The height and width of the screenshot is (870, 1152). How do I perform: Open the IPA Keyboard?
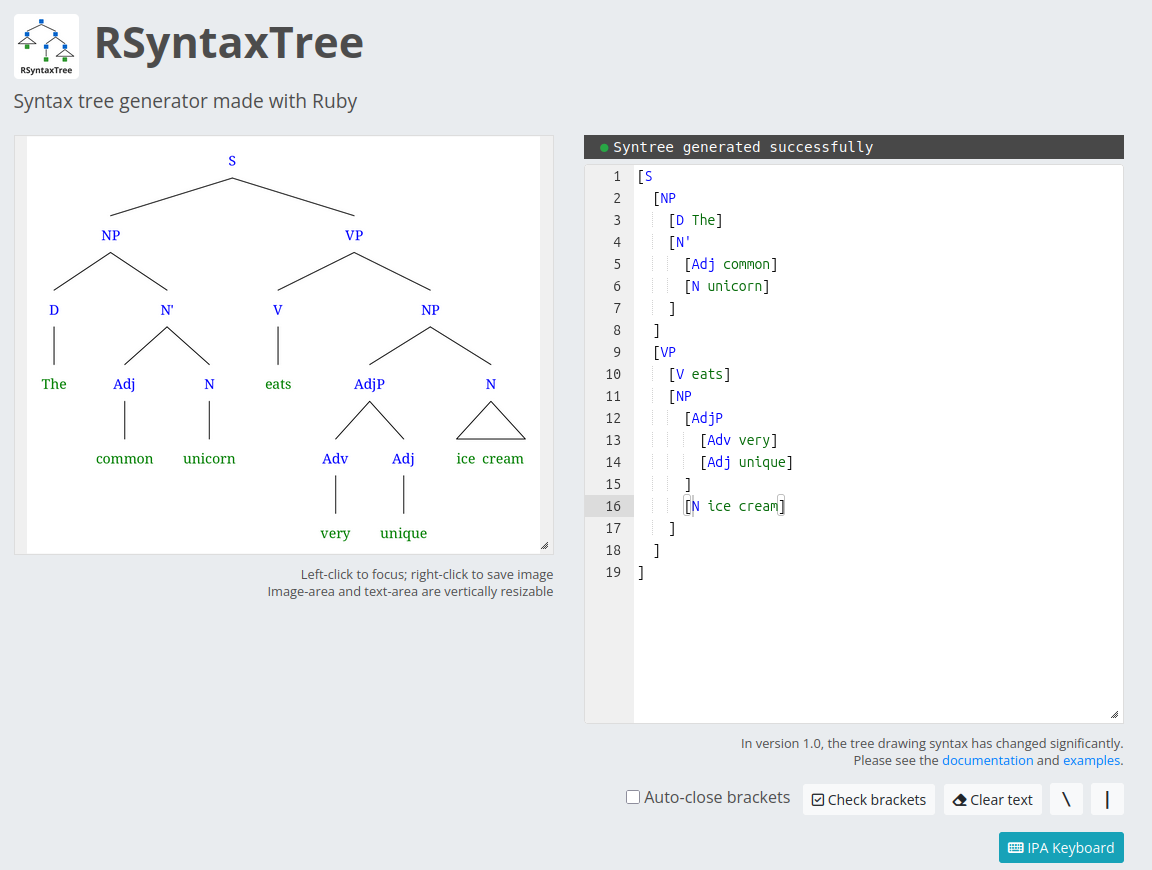pyautogui.click(x=1060, y=848)
